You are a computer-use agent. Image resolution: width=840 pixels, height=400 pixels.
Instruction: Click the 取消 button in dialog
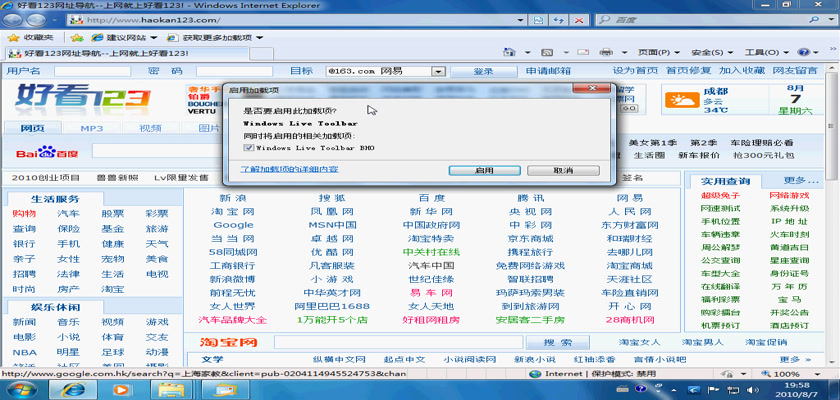563,170
